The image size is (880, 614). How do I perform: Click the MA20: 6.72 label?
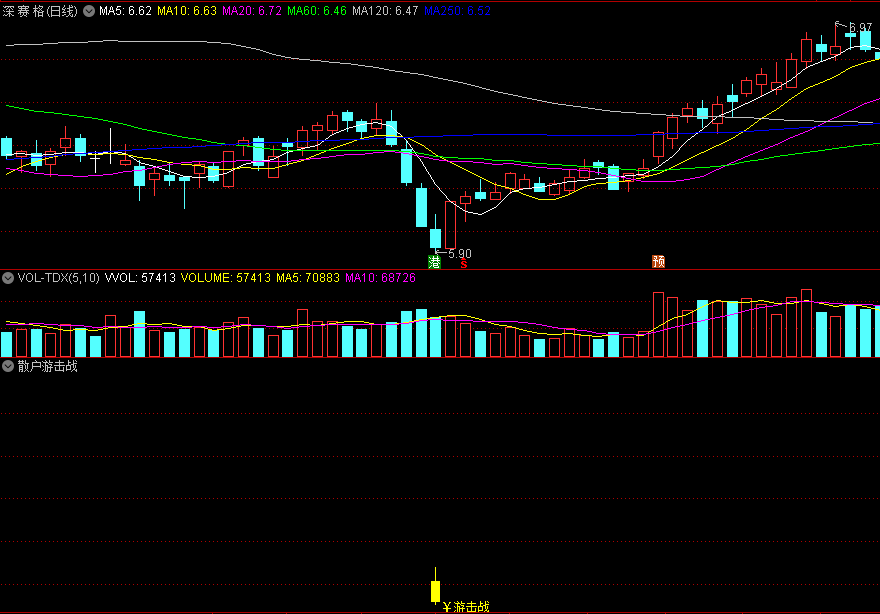252,11
